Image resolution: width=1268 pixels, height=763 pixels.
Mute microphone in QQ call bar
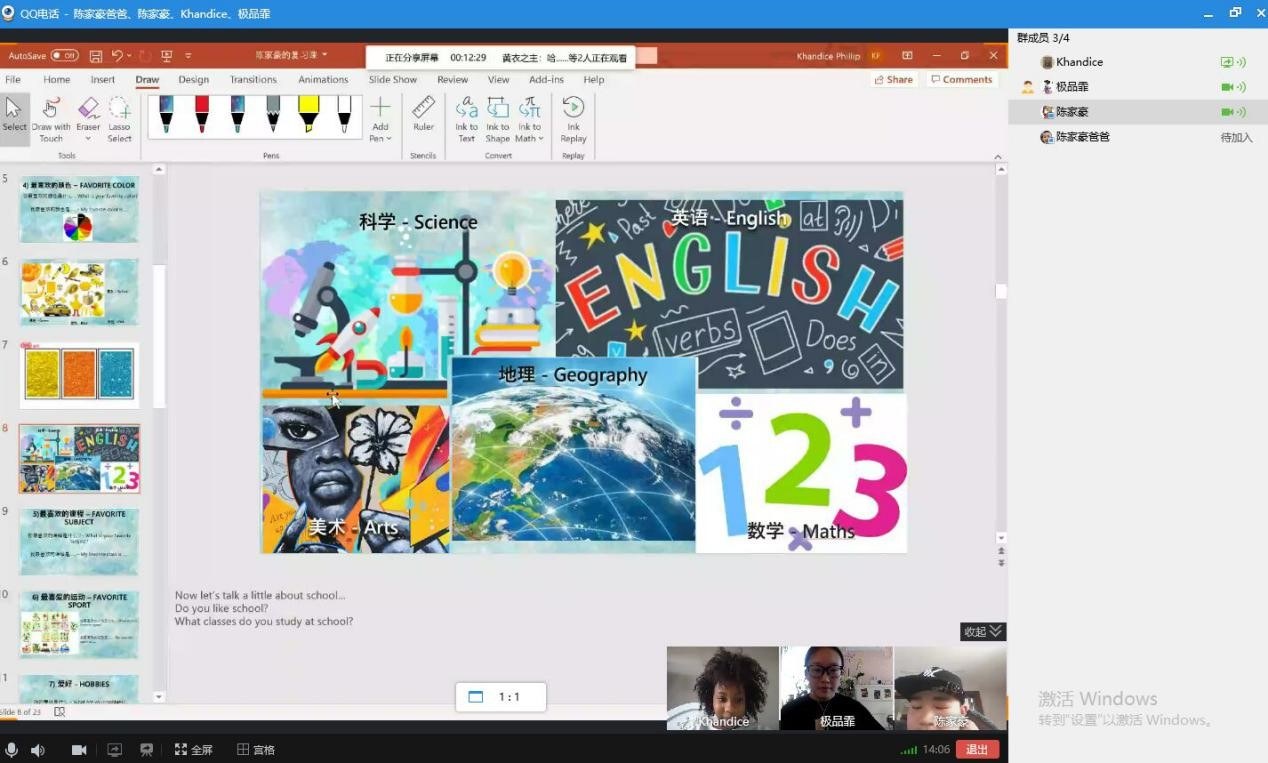[x=12, y=749]
